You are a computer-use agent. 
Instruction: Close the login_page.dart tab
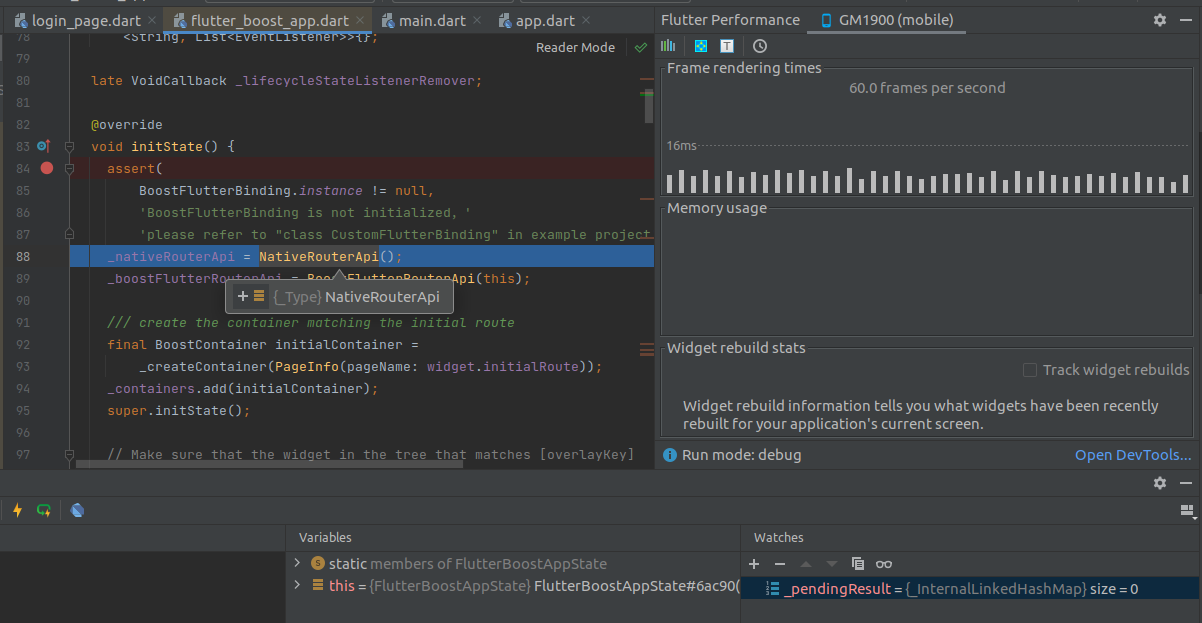point(150,20)
